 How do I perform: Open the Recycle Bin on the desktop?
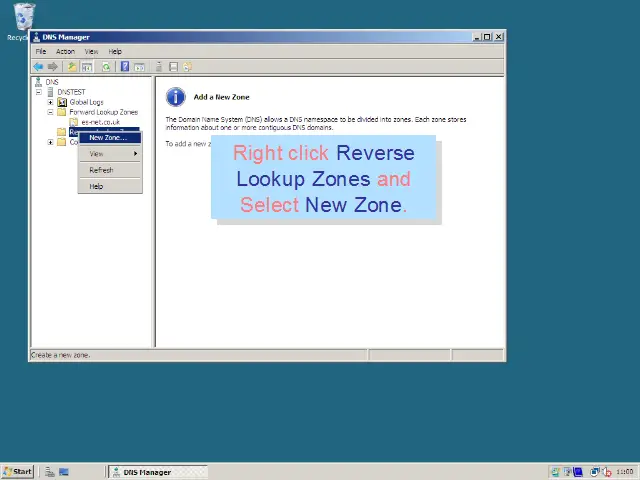coord(24,17)
